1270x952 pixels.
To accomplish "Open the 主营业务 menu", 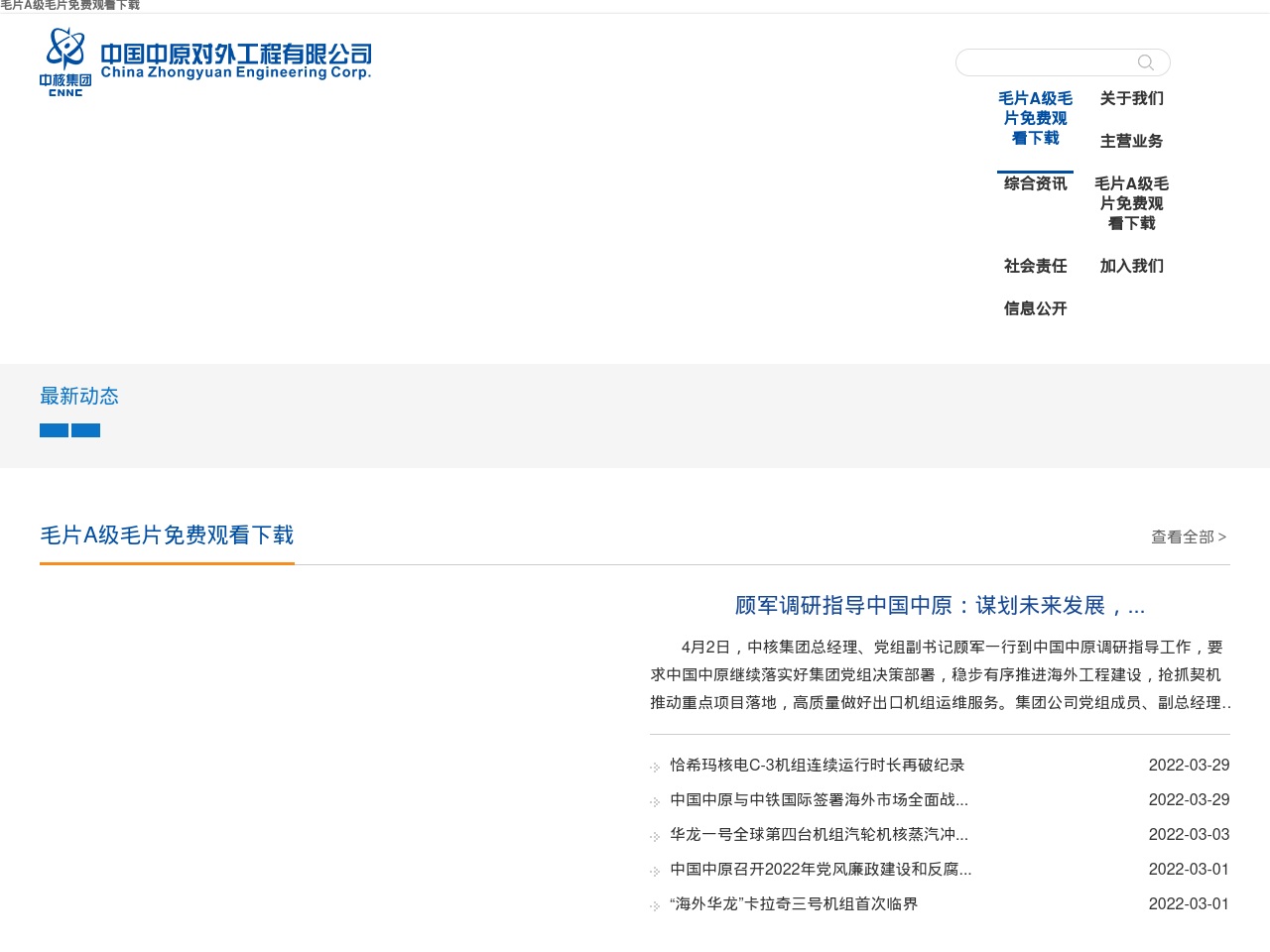I will point(1131,141).
